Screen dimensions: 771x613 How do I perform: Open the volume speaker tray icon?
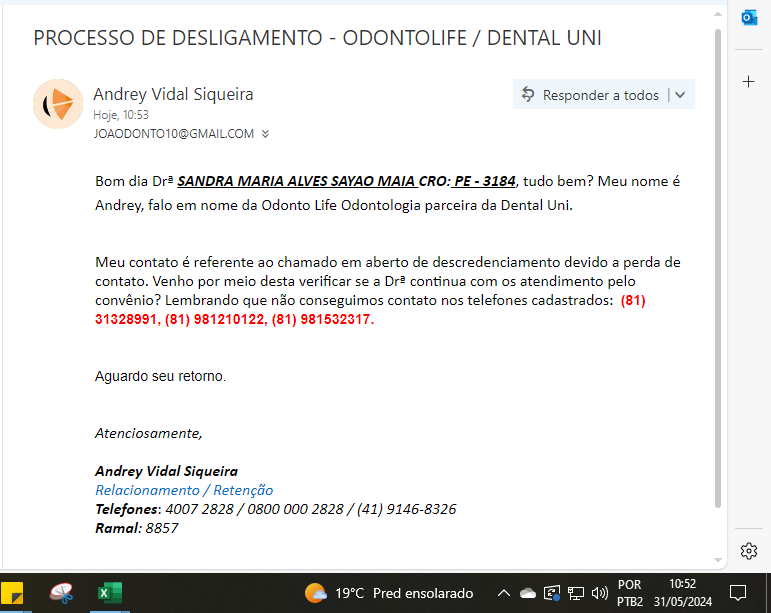pyautogui.click(x=600, y=593)
